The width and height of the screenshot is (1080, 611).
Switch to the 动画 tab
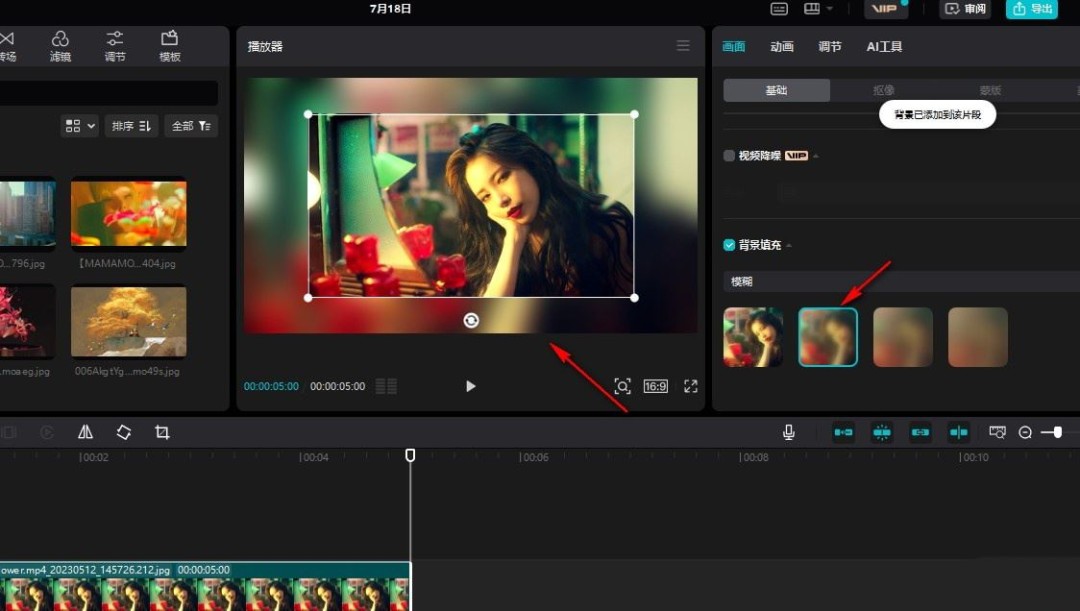pos(782,47)
